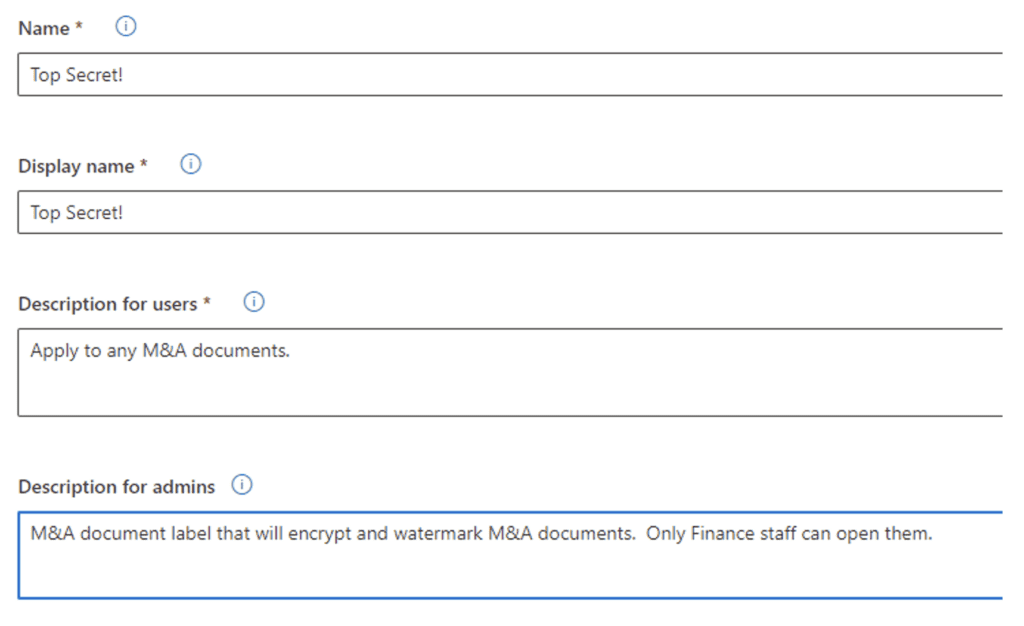Place cursor on "Only" in admins description

click(665, 535)
